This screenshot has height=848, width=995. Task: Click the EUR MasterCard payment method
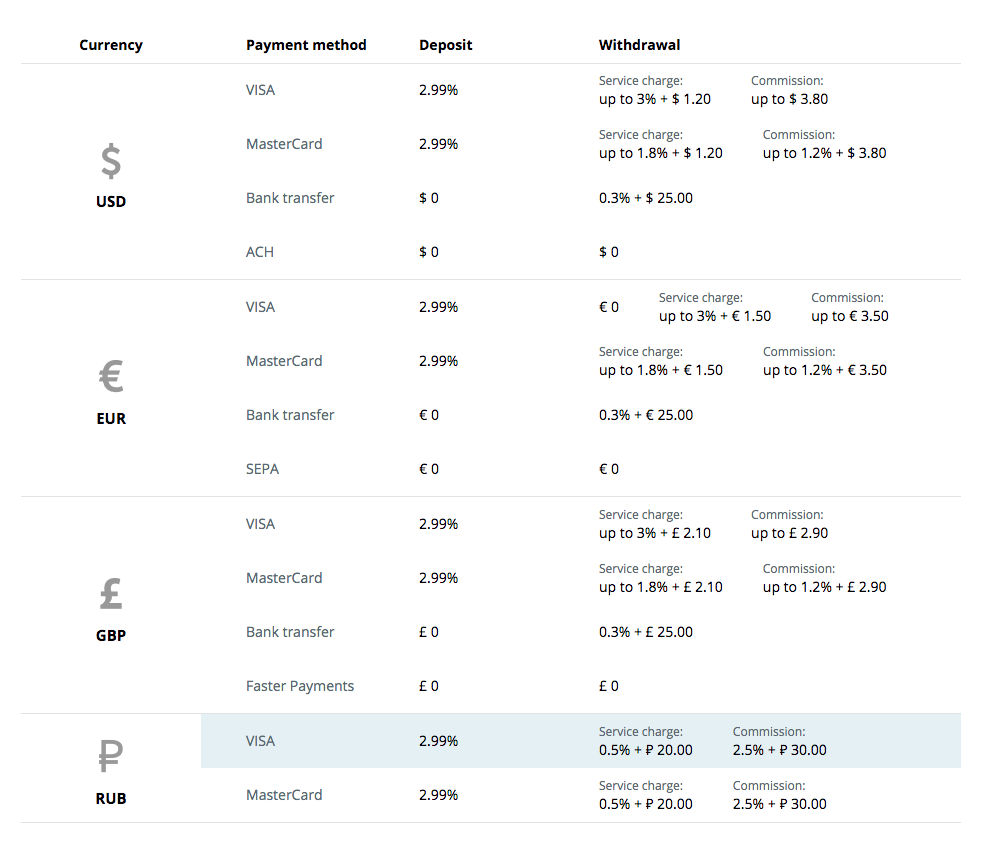tap(284, 361)
